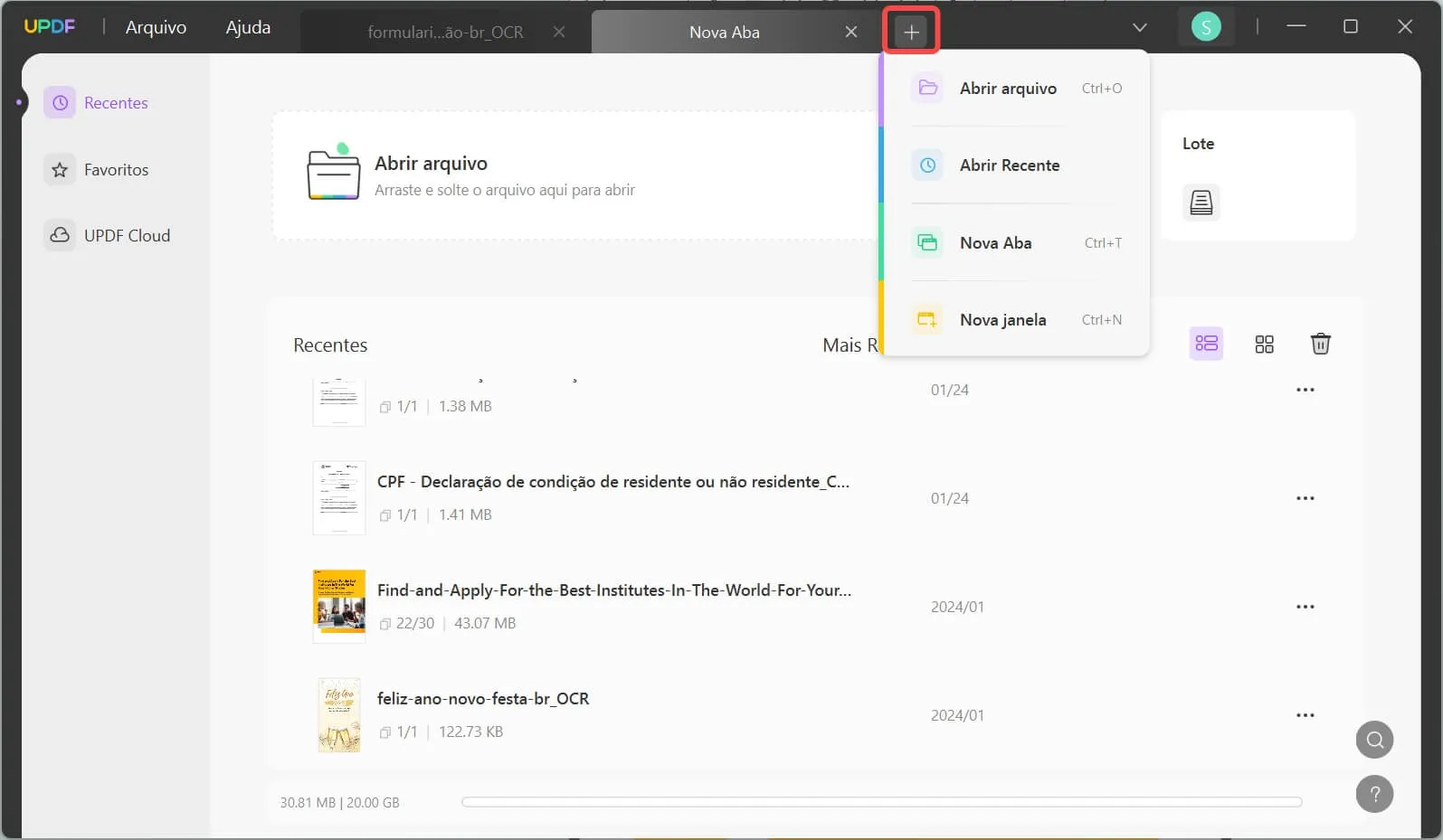
Task: Click the UPDF Cloud sidebar icon
Action: point(60,235)
